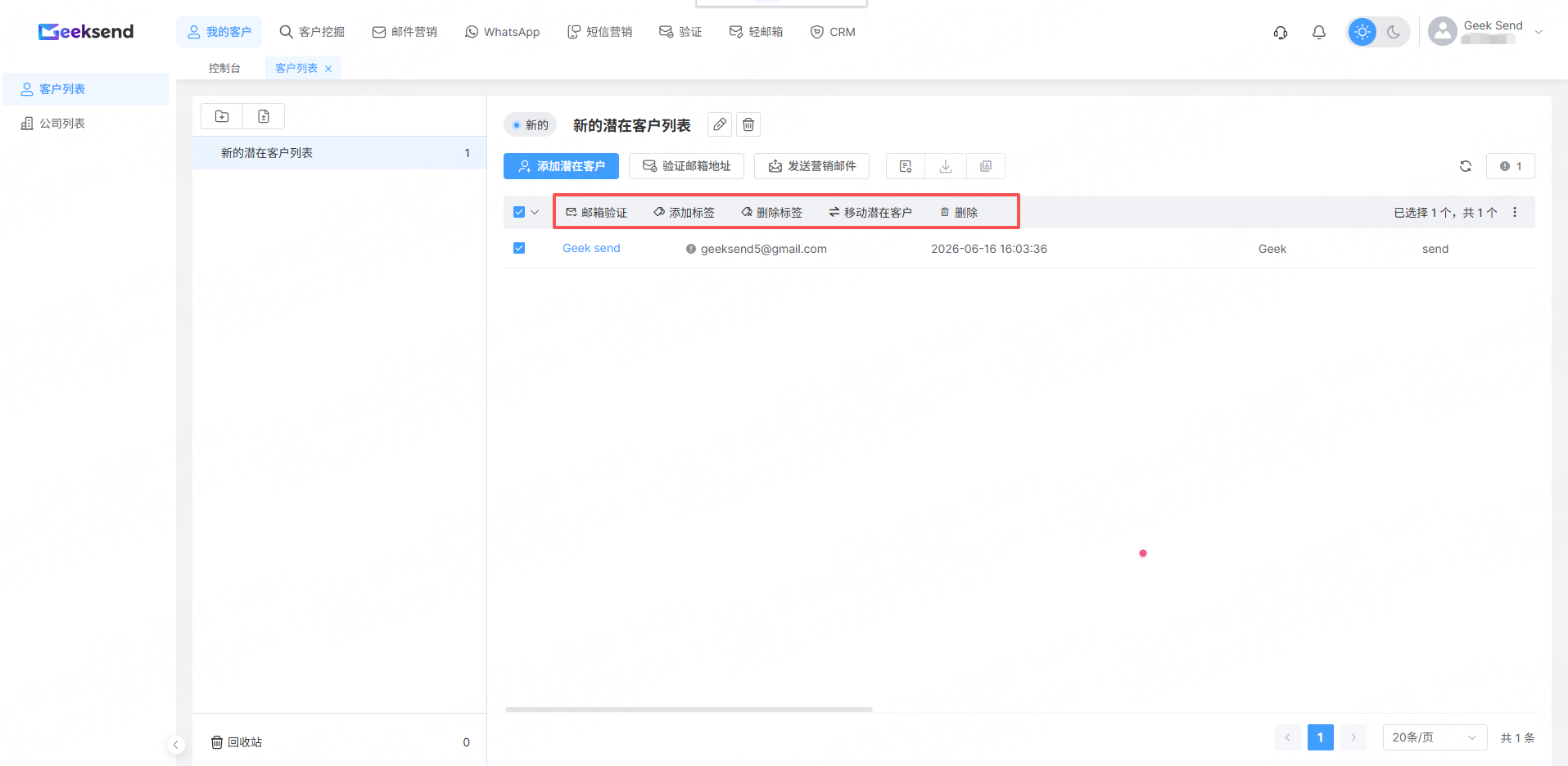
Task: Go to the previous page arrow
Action: (1287, 737)
